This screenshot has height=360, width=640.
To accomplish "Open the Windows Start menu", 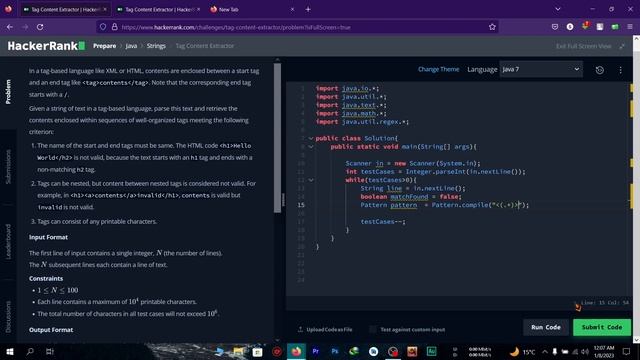I will pyautogui.click(x=10, y=351).
